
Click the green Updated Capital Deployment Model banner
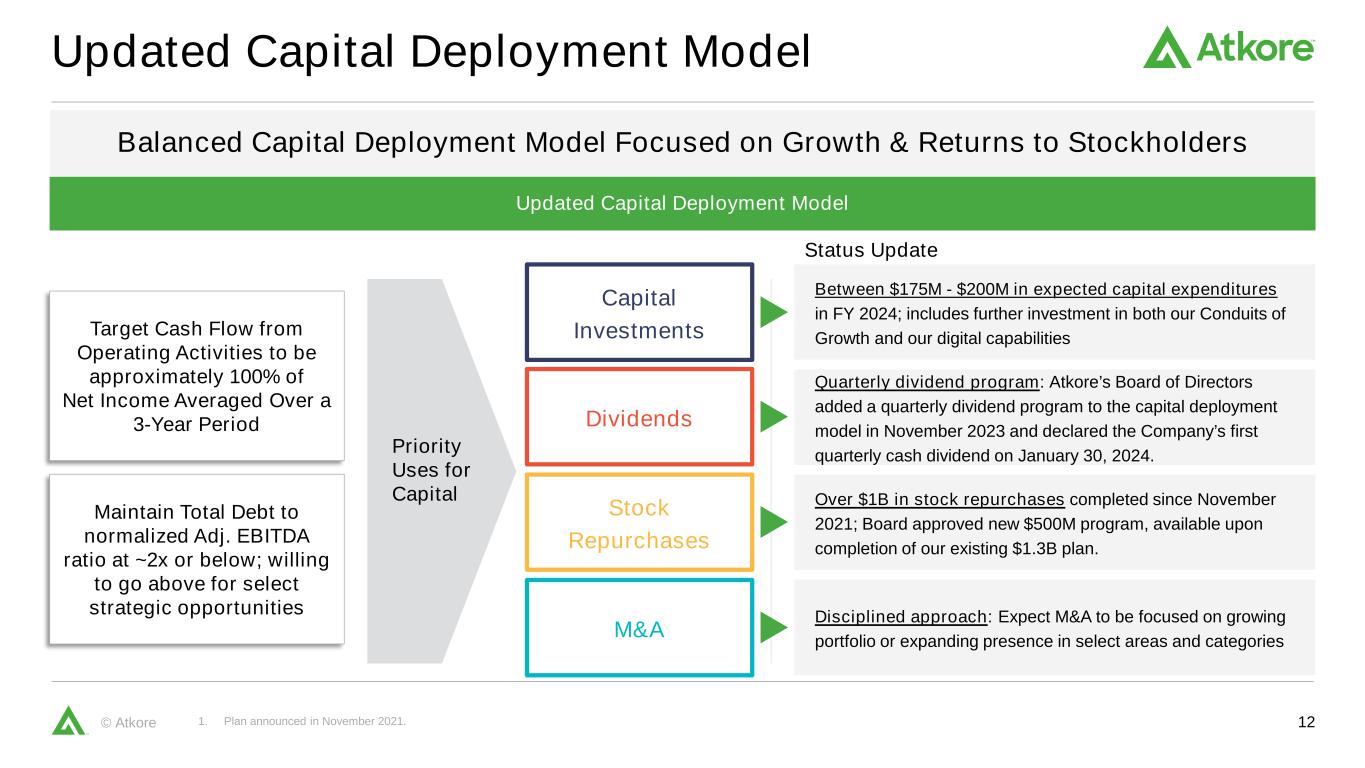682,204
